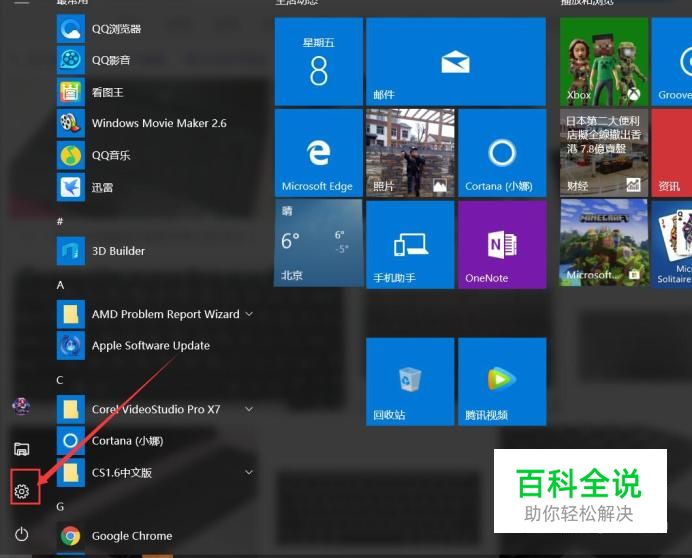Open Cortana (小娜) list icon
The width and height of the screenshot is (692, 558).
[71, 441]
